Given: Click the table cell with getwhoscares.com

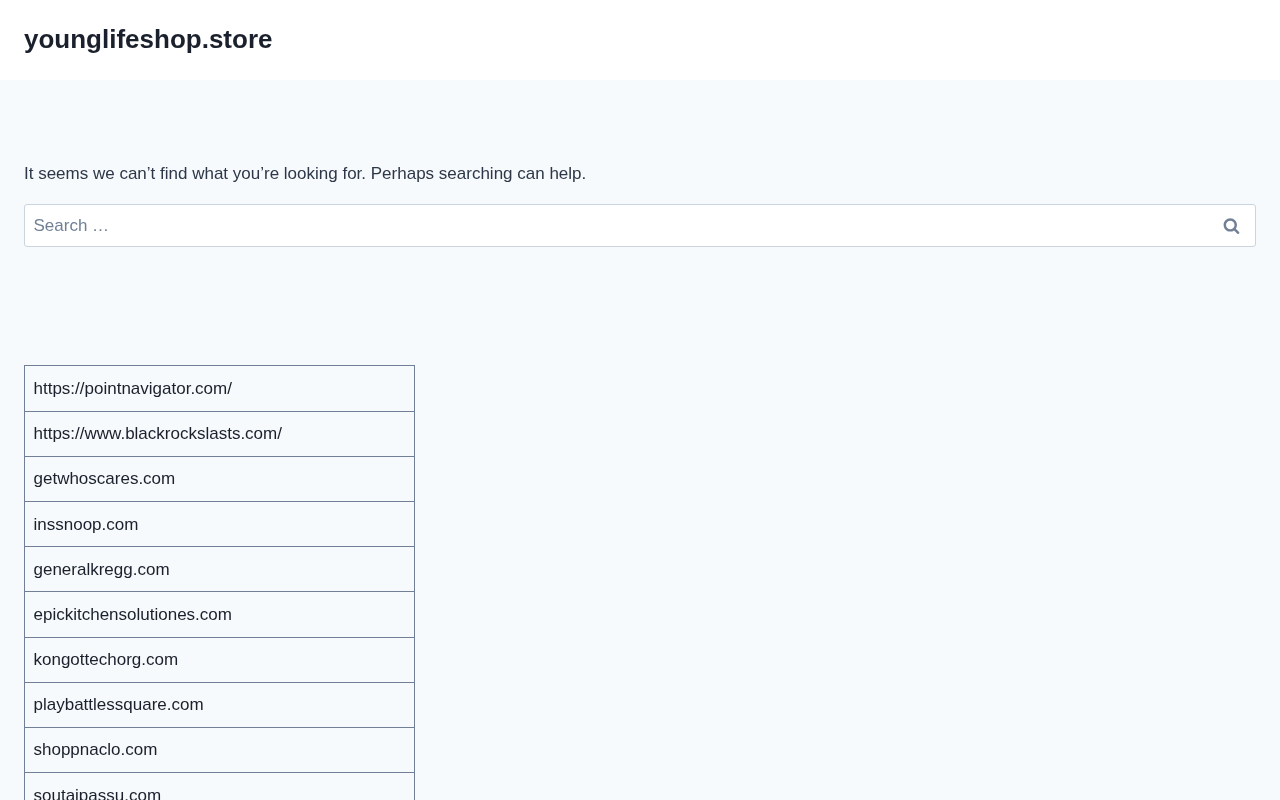Looking at the screenshot, I should 219,479.
